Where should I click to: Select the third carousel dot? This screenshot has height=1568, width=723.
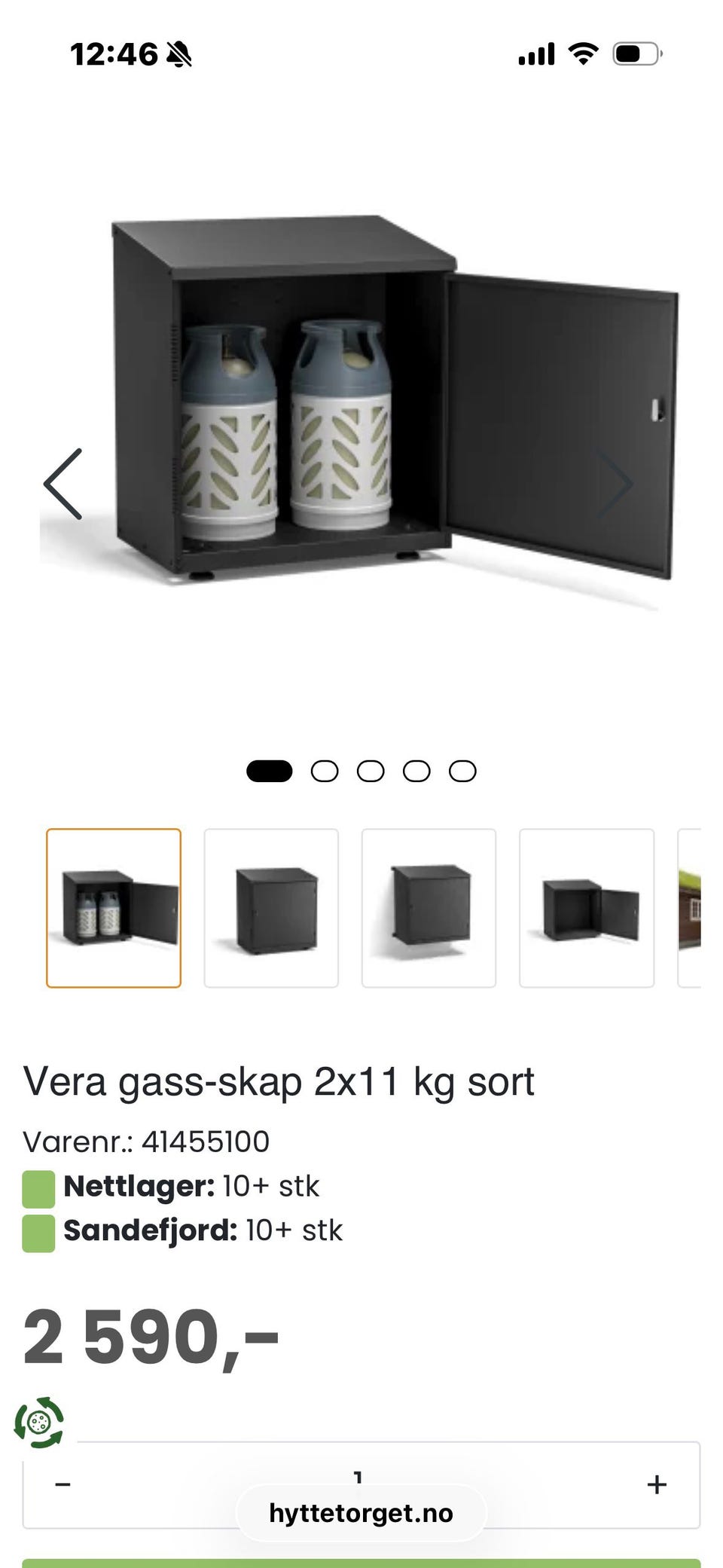pyautogui.click(x=371, y=771)
